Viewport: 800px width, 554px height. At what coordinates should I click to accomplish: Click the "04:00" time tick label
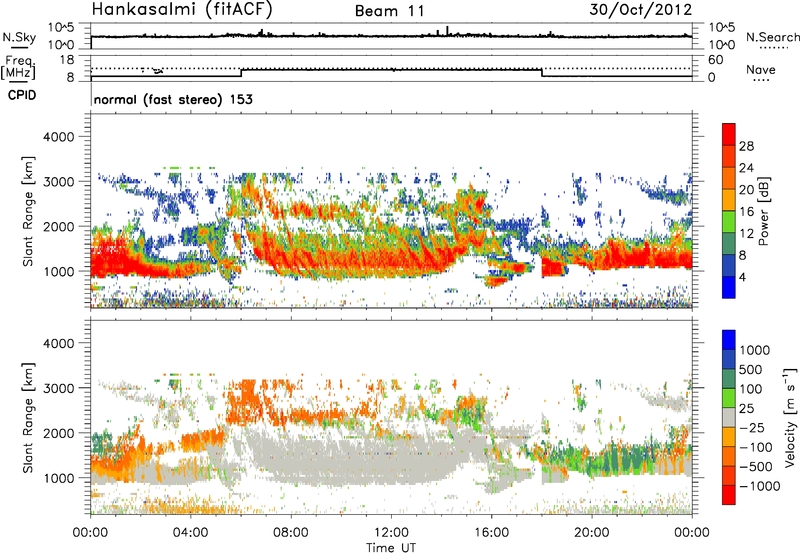coord(190,532)
